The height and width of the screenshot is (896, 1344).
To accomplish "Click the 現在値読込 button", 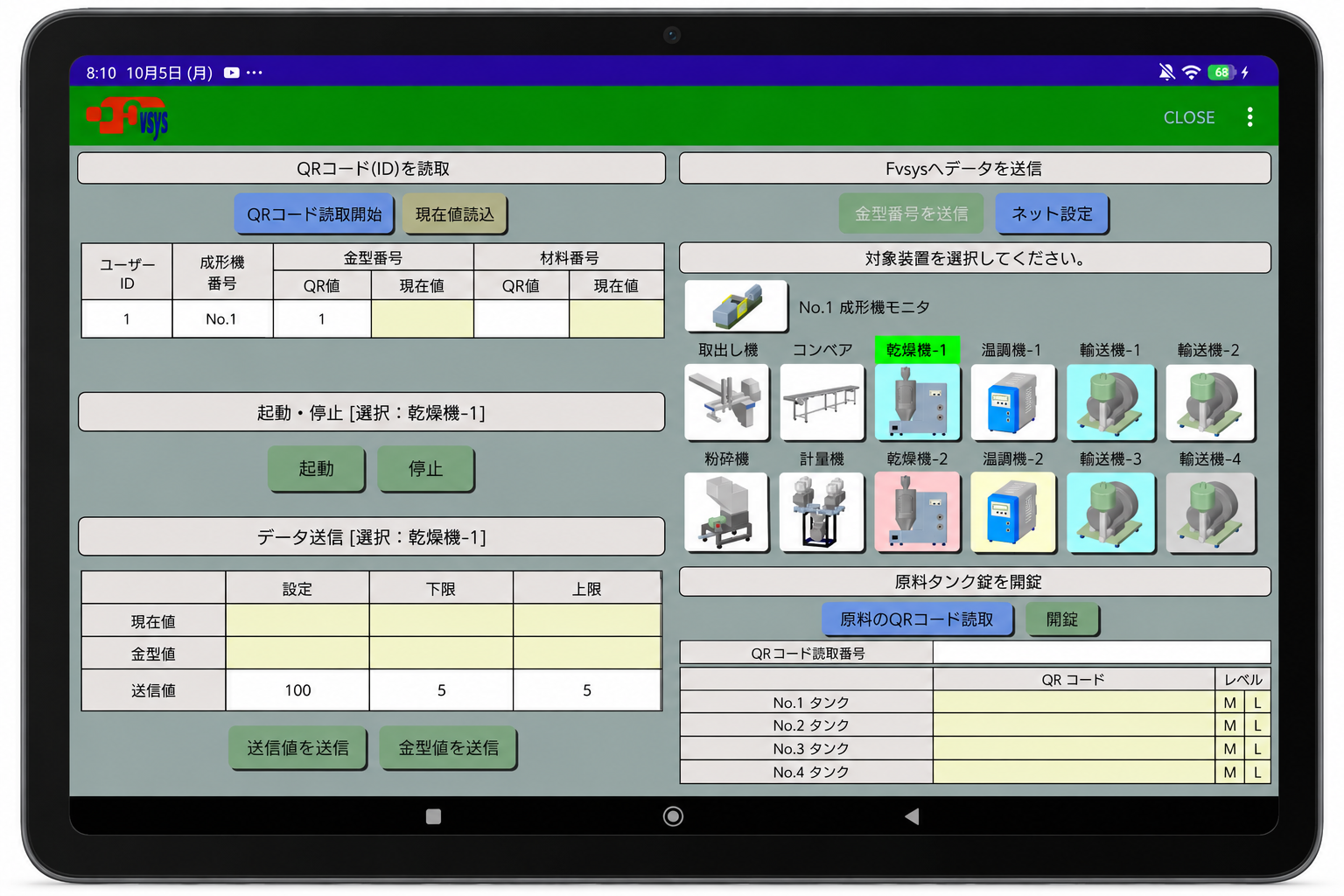I will [x=455, y=214].
